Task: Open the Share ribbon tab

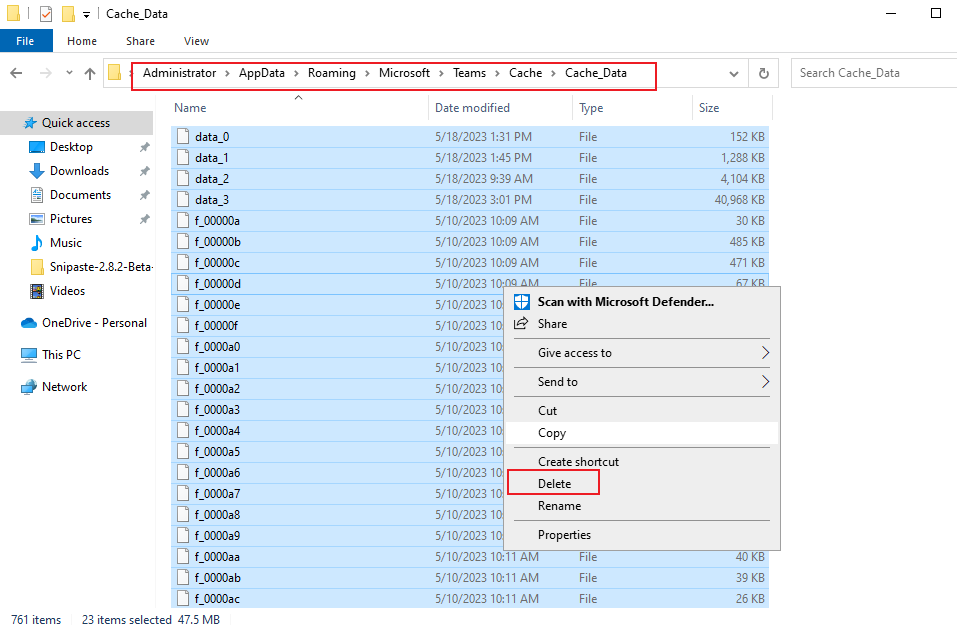Action: [x=140, y=41]
